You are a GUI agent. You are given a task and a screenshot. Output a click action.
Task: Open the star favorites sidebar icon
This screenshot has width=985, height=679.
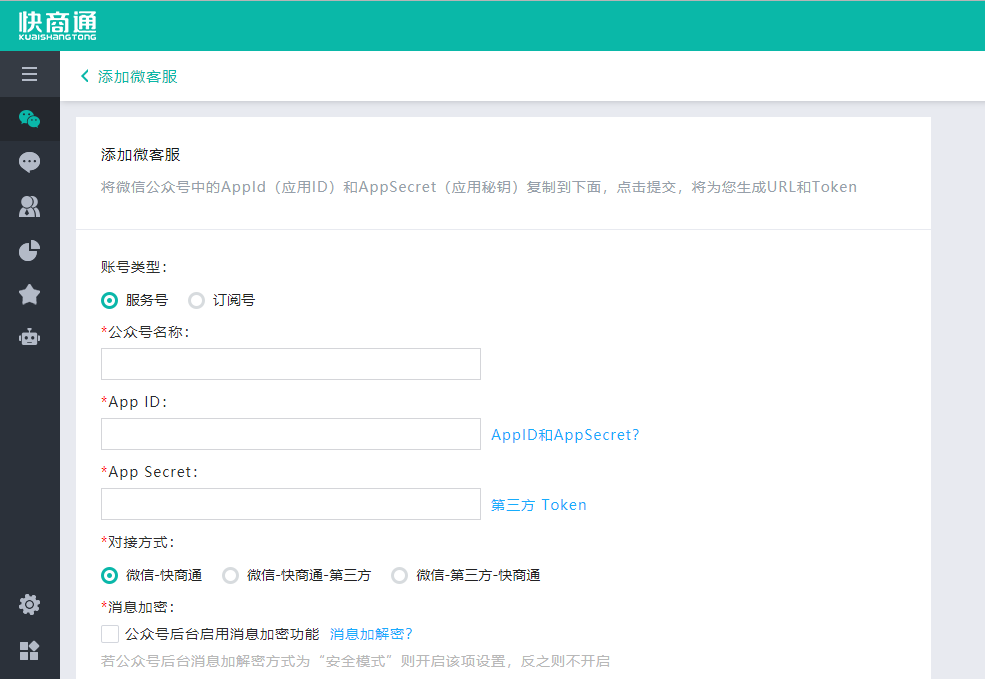click(x=30, y=294)
